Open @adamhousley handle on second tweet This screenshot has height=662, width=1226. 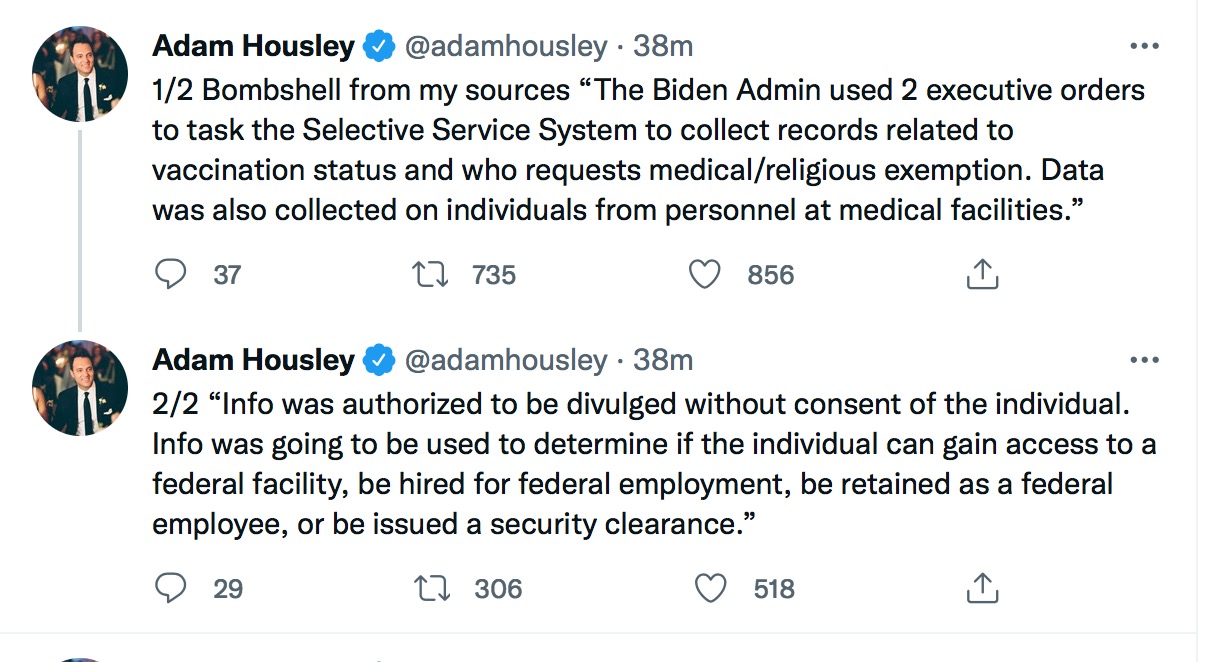(505, 360)
